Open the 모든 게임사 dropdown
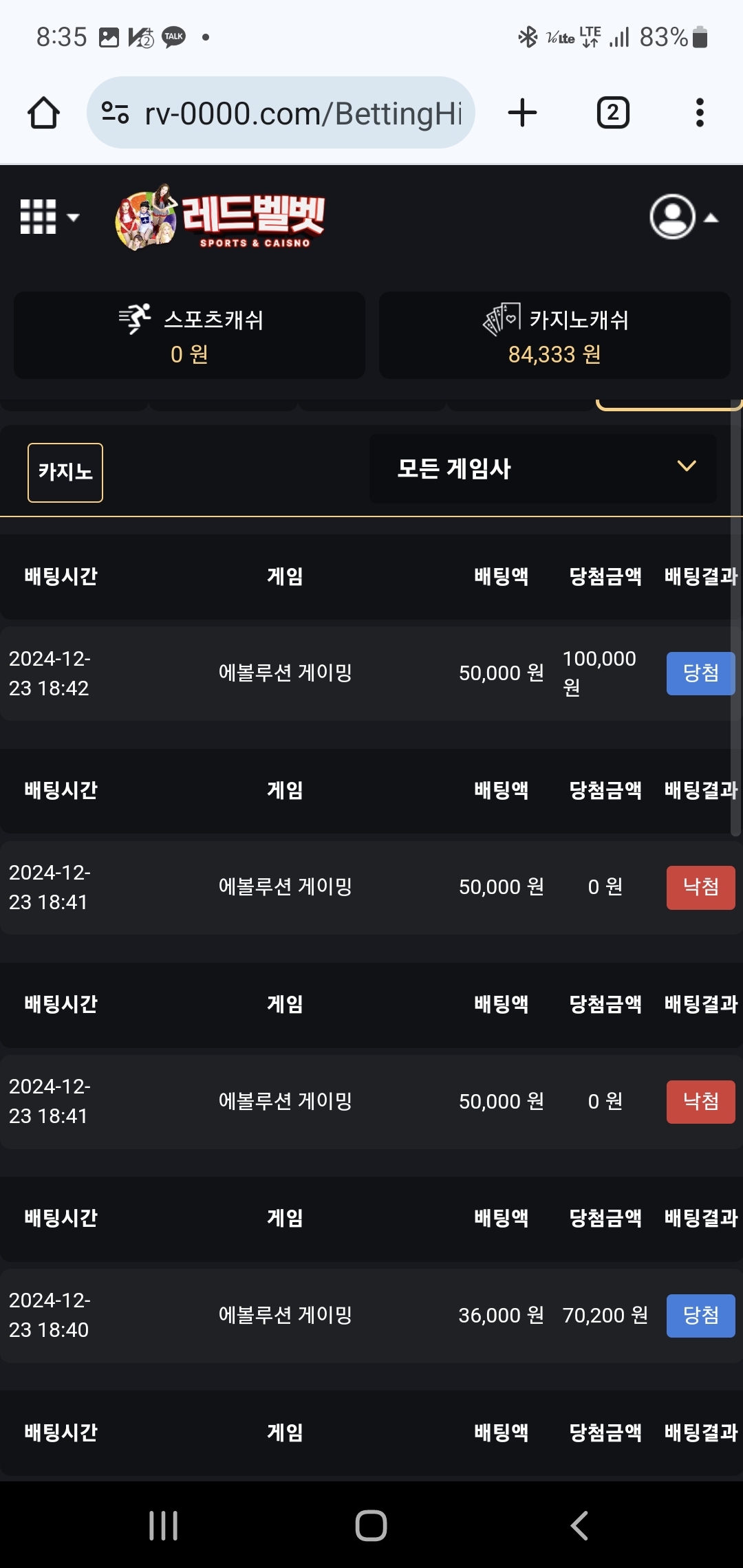The height and width of the screenshot is (1568, 743). click(x=543, y=468)
